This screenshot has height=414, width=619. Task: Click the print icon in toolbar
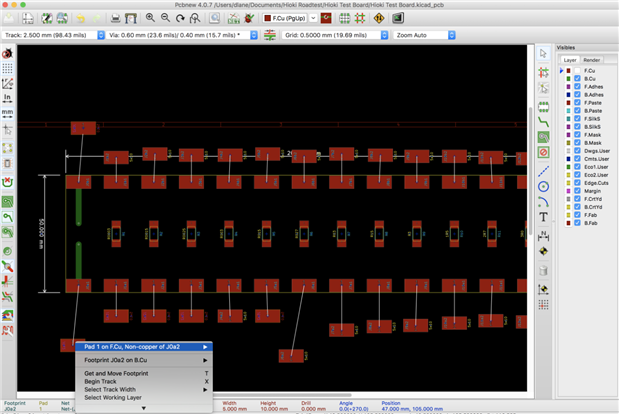tap(116, 18)
